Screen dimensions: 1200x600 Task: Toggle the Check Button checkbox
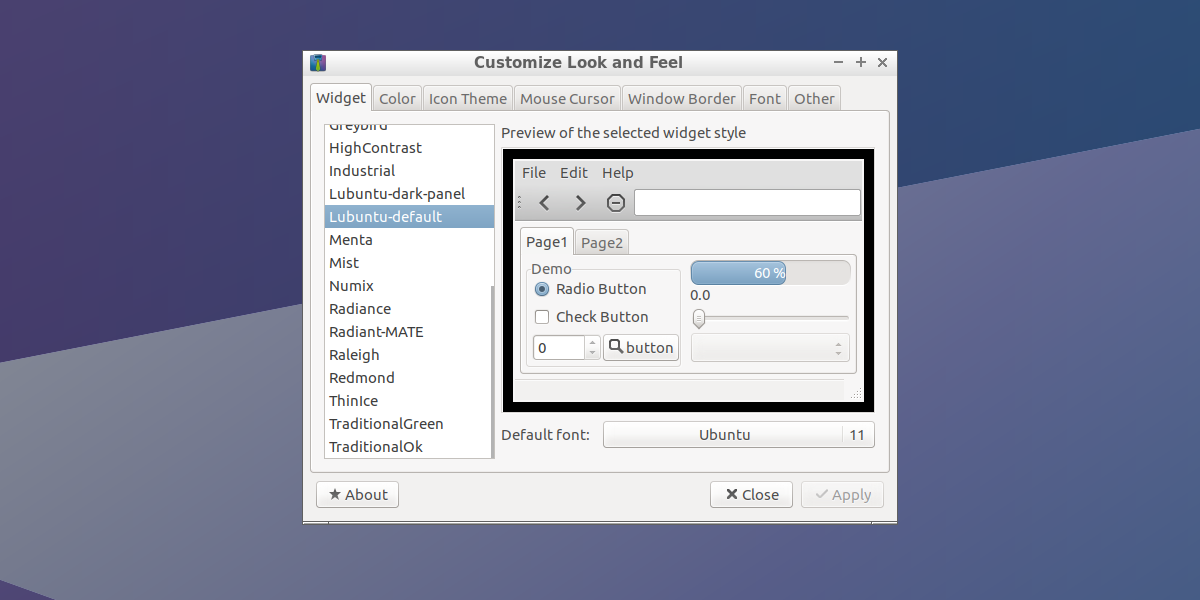[541, 316]
